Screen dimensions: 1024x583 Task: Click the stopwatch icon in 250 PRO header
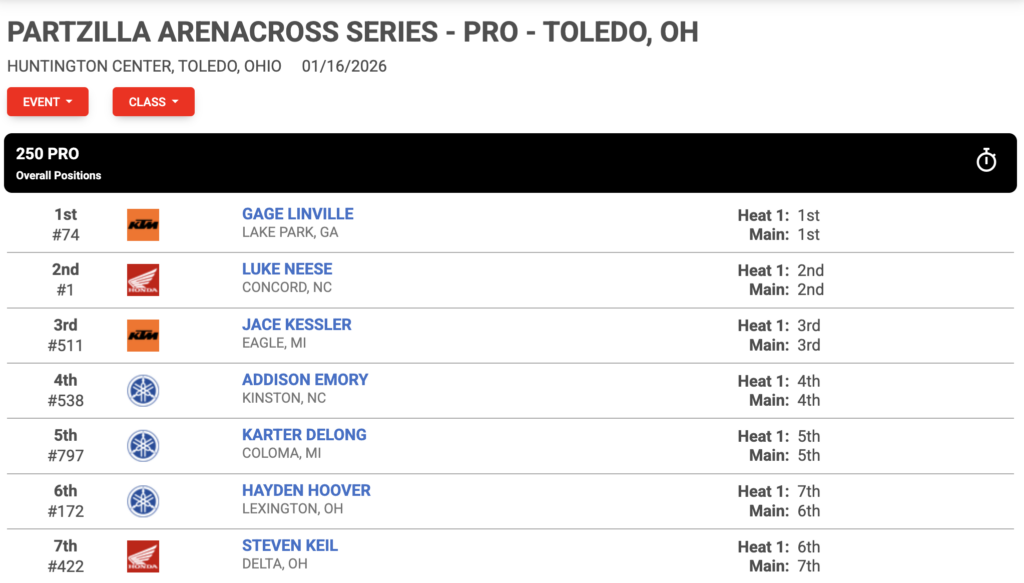point(985,161)
